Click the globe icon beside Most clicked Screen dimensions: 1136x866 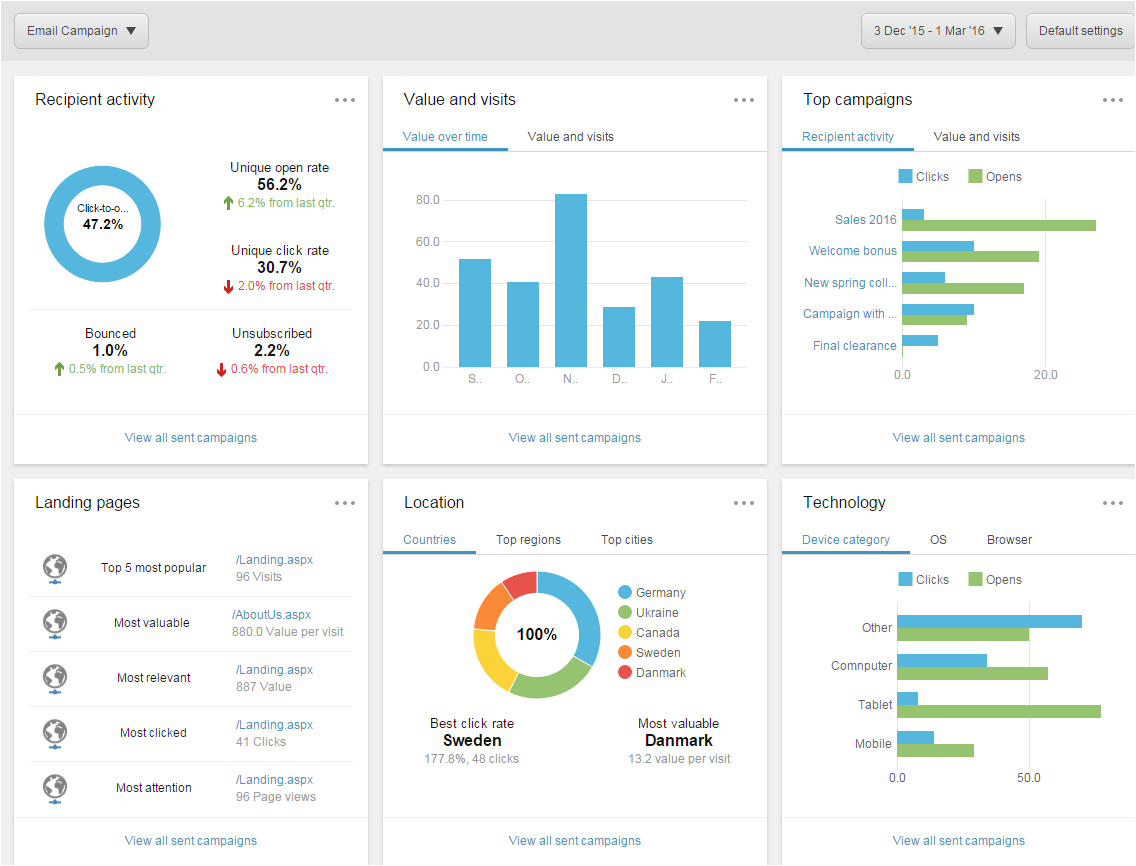coord(55,732)
